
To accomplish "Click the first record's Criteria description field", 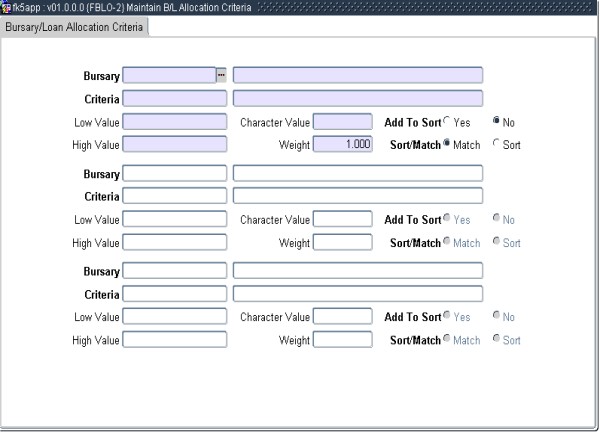I will pyautogui.click(x=357, y=98).
